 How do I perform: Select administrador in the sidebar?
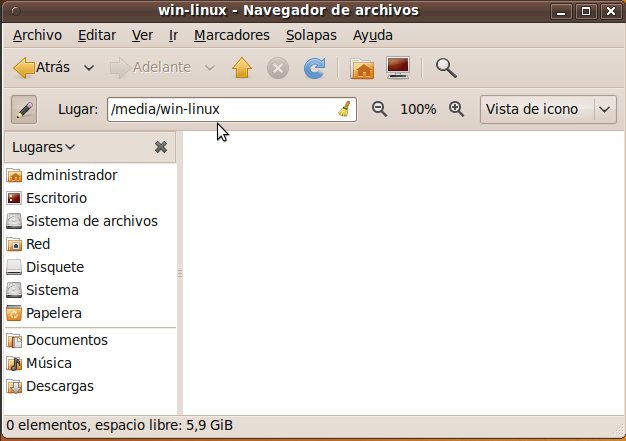click(90, 175)
